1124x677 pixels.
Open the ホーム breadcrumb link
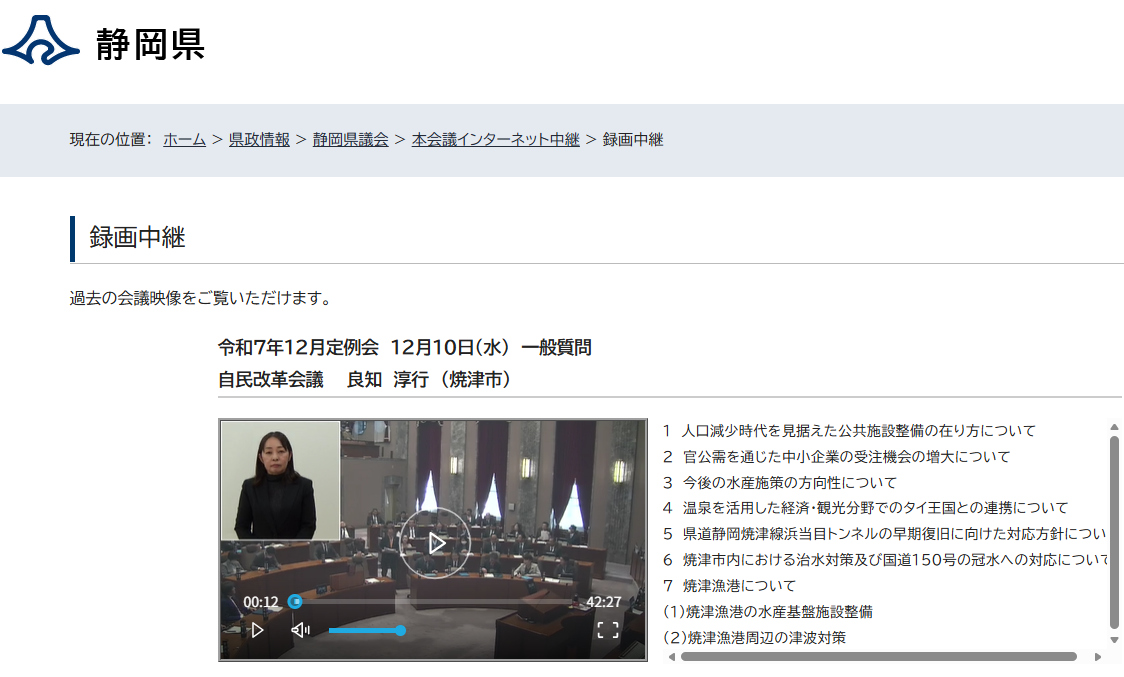[184, 140]
